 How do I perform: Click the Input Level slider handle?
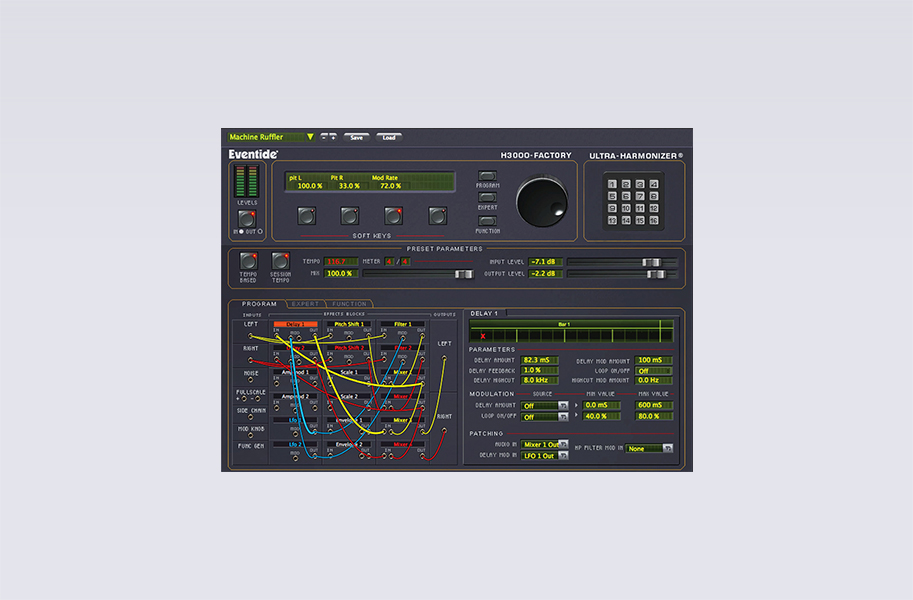coord(652,262)
